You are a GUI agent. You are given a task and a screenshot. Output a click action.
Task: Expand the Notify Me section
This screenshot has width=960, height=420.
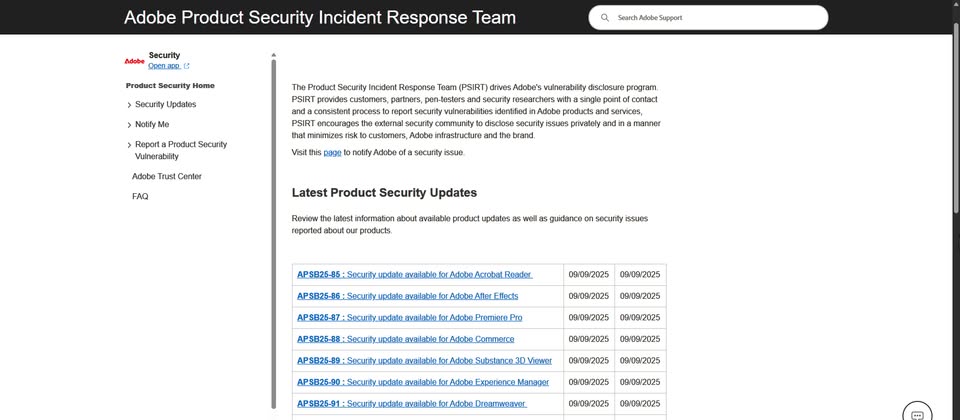(129, 125)
